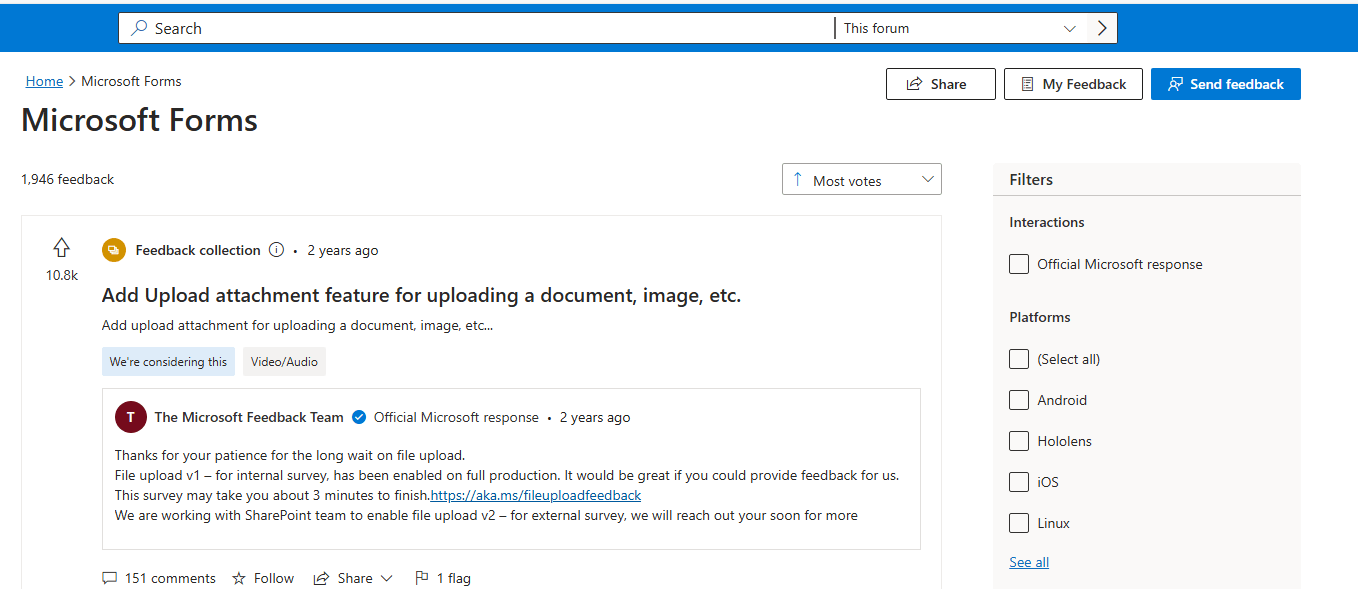Click the Microsoft Feedback Team avatar

(x=131, y=417)
